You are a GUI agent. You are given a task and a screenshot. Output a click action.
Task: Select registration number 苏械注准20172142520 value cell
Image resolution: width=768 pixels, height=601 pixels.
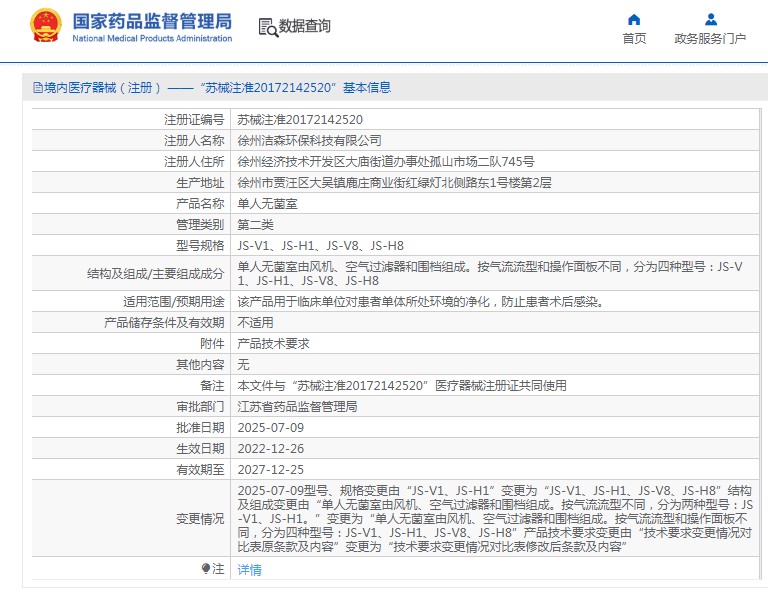pyautogui.click(x=300, y=120)
